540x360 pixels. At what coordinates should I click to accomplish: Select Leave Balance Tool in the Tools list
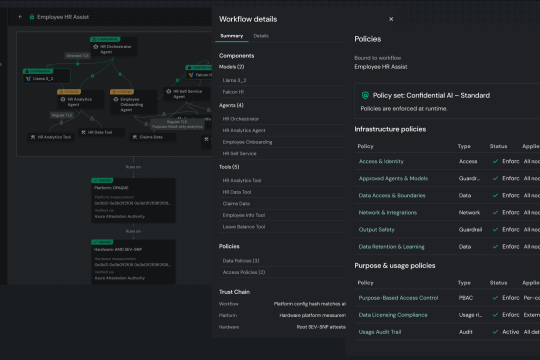(282, 227)
